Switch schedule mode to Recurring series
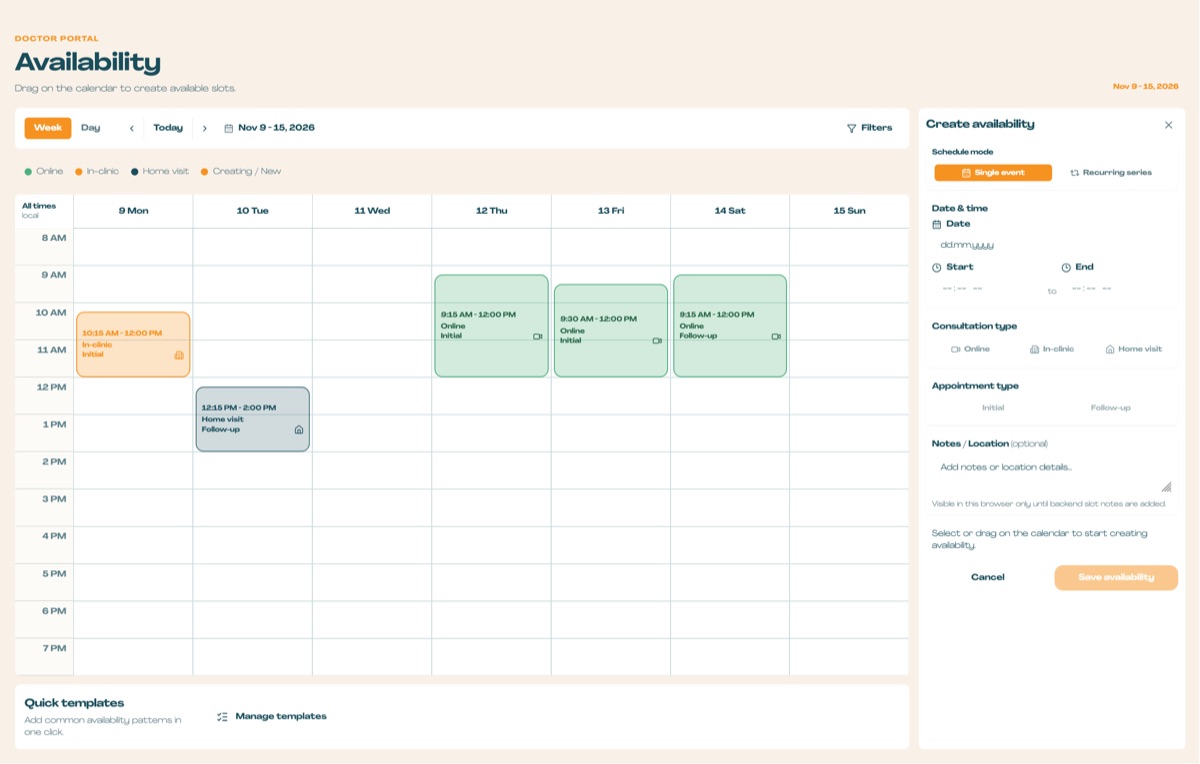1200x764 pixels. click(x=1111, y=173)
